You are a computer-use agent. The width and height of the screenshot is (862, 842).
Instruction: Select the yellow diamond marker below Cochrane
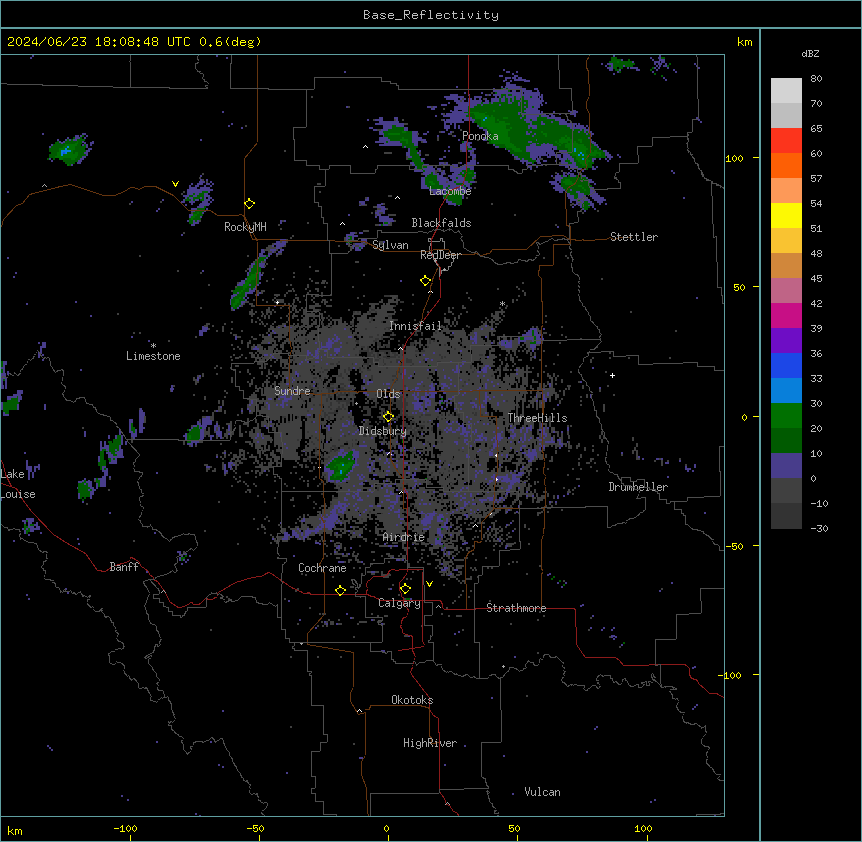click(340, 590)
